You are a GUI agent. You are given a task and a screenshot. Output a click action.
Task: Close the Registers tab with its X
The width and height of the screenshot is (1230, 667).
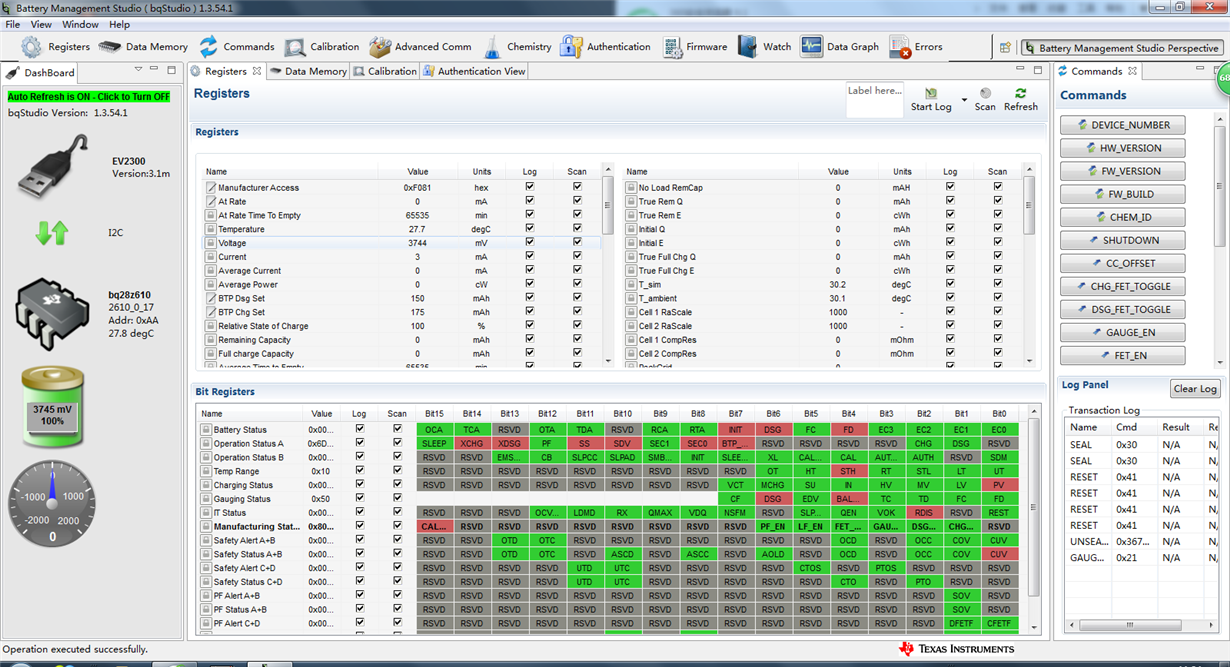[x=257, y=71]
